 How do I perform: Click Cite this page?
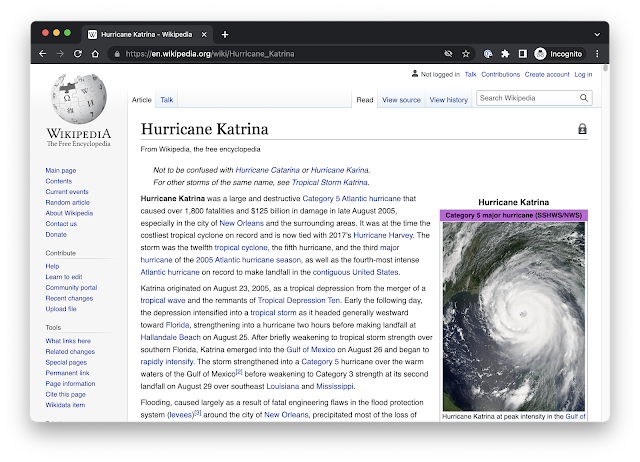tap(66, 394)
